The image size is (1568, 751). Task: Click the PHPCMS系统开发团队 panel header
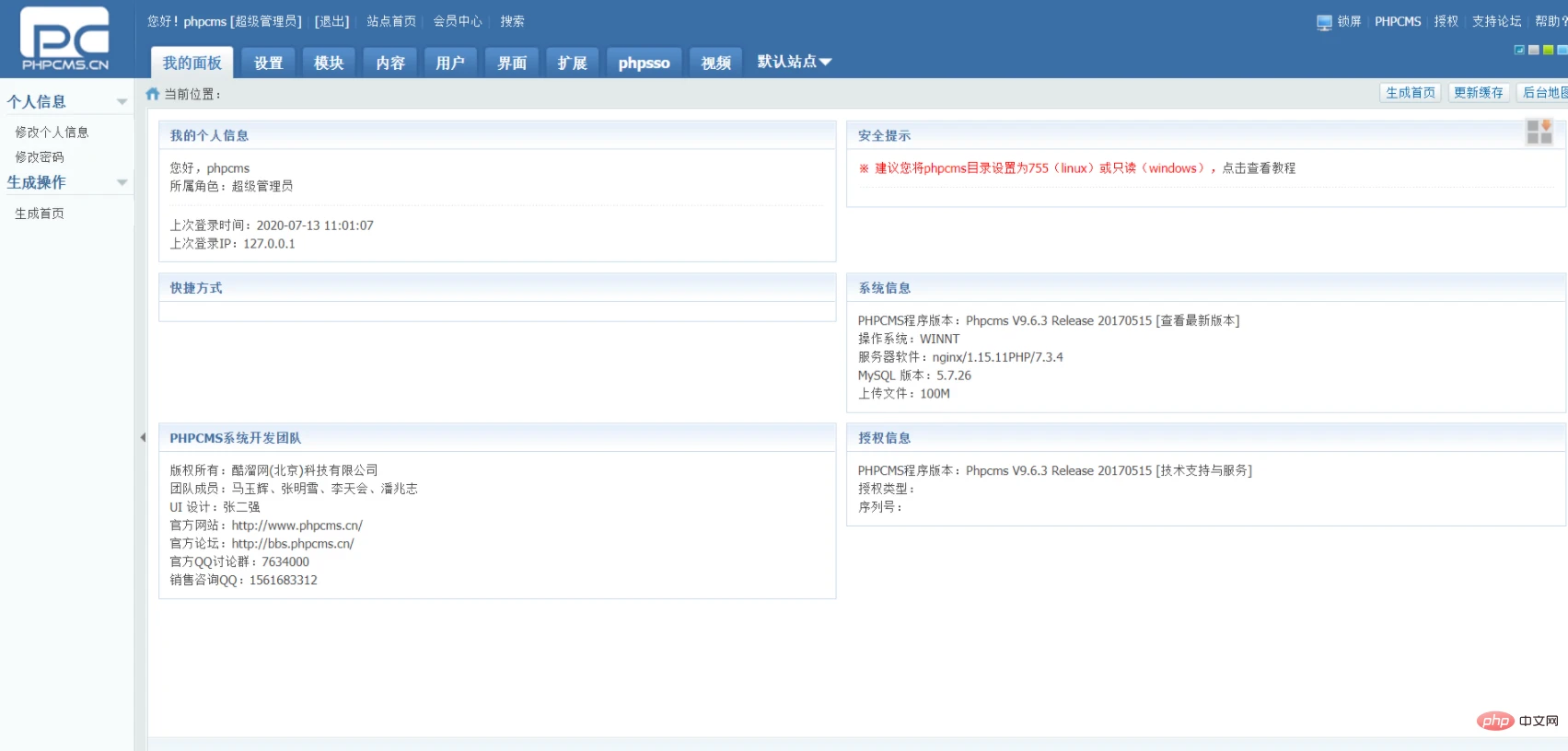497,438
